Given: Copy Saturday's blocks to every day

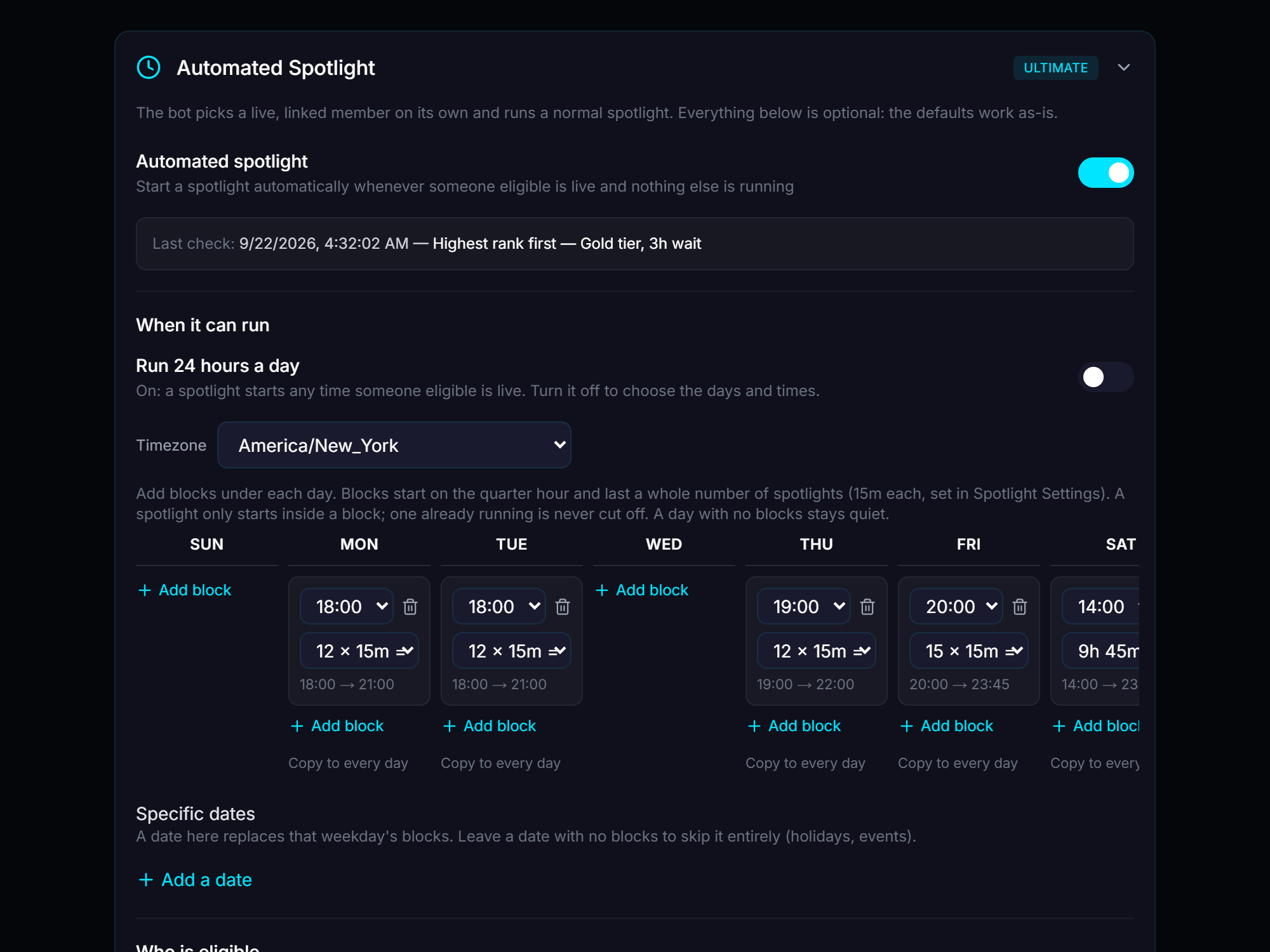Looking at the screenshot, I should [x=1095, y=763].
